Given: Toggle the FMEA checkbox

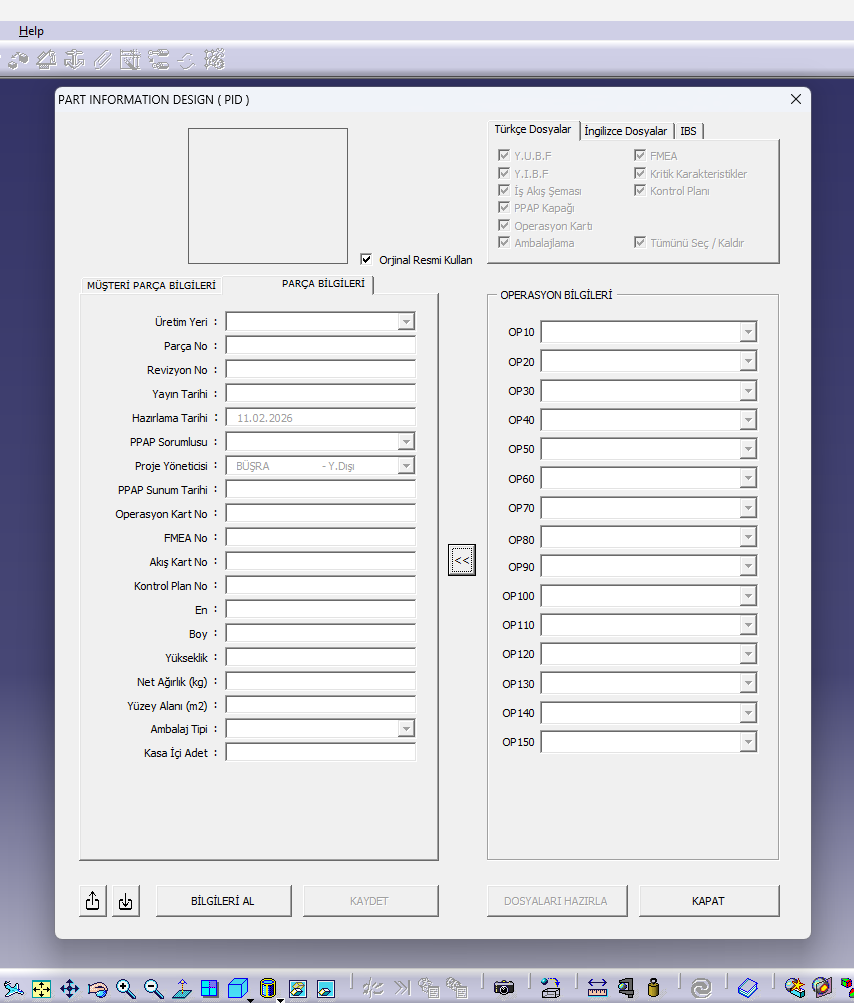Looking at the screenshot, I should (640, 156).
